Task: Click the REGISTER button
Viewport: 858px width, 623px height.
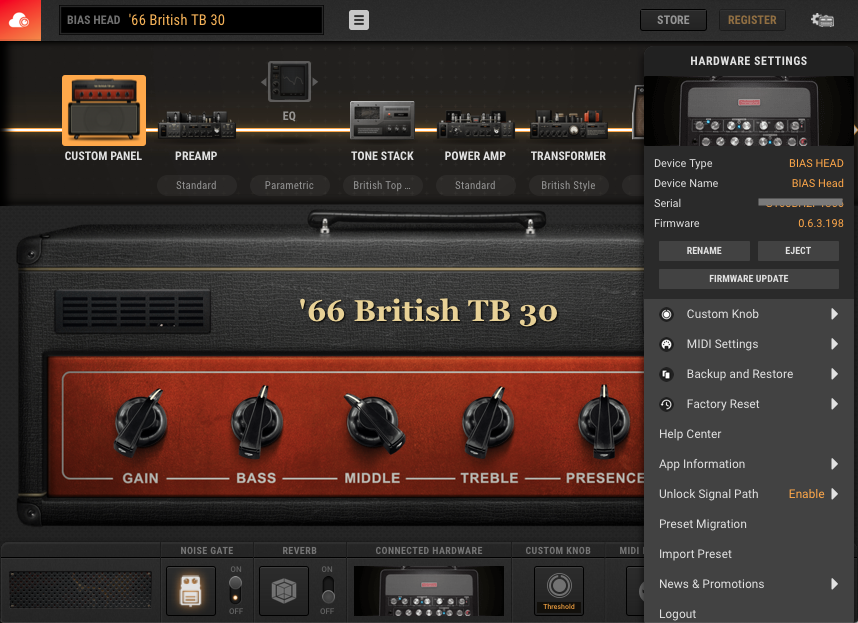Action: click(x=752, y=20)
